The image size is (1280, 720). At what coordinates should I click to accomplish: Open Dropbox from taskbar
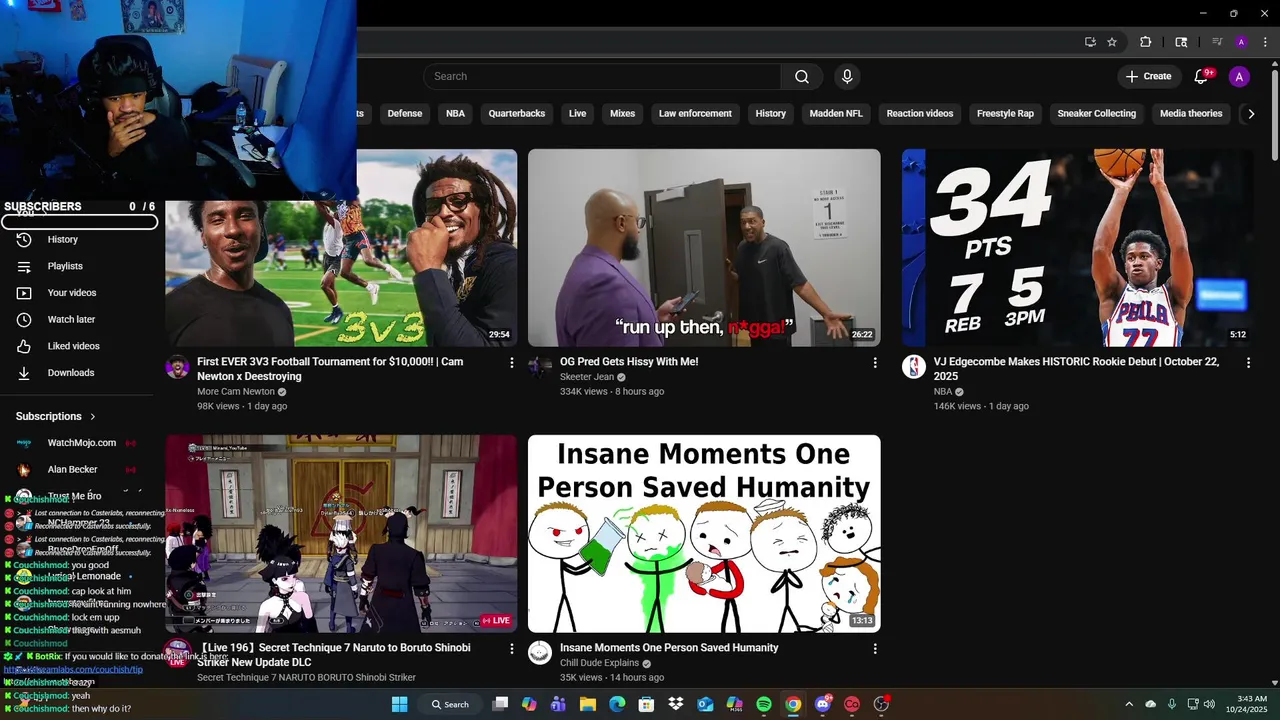point(676,704)
